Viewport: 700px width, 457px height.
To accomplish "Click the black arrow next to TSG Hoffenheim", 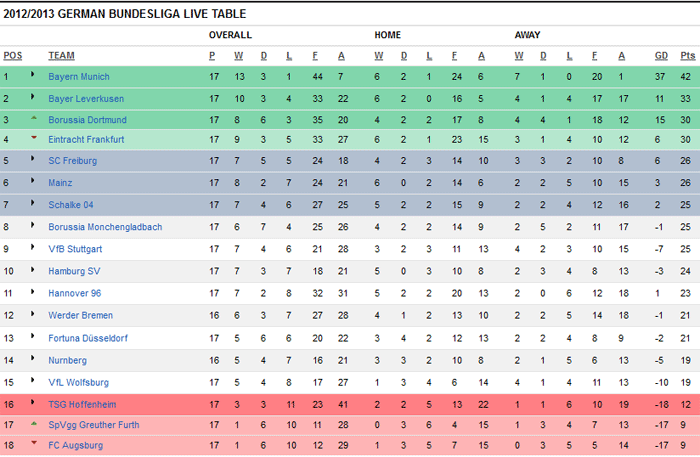I will [x=32, y=402].
